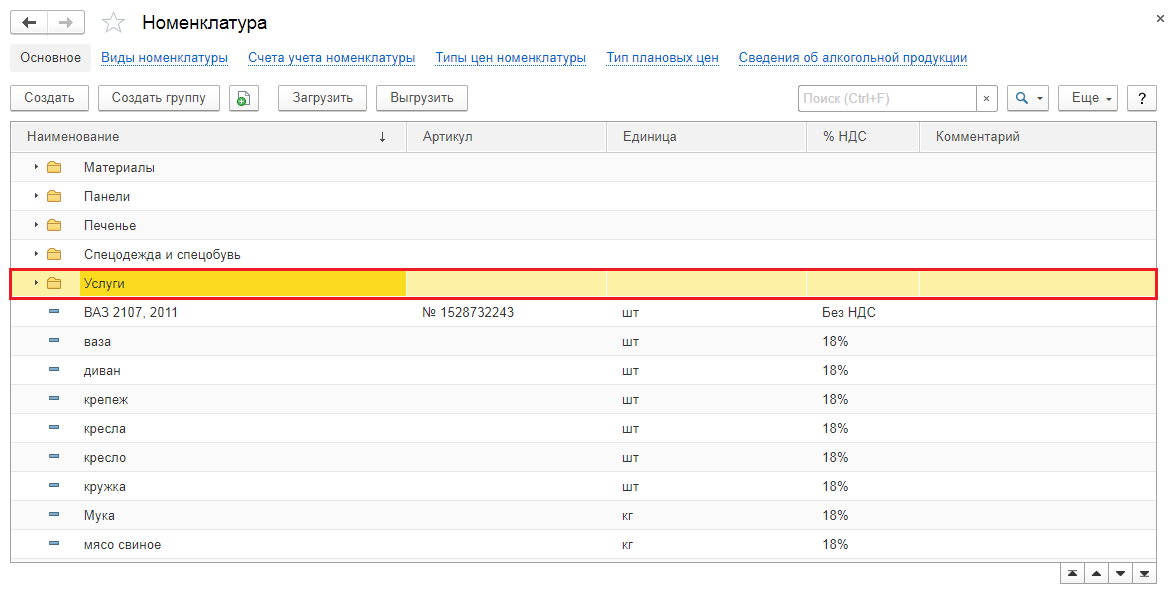This screenshot has height=592, width=1170.
Task: Click into the Поиск search field
Action: pos(887,98)
